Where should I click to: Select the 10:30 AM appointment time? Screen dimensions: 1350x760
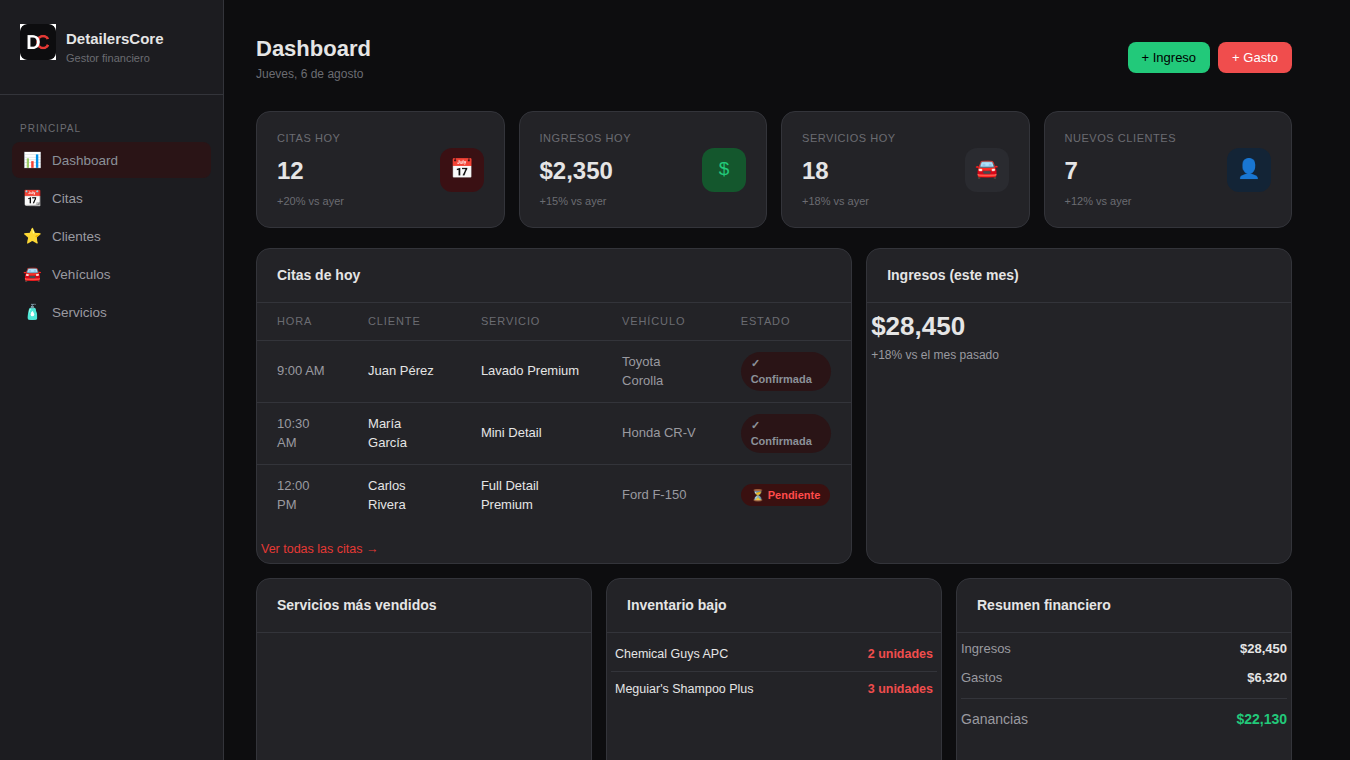(x=293, y=433)
